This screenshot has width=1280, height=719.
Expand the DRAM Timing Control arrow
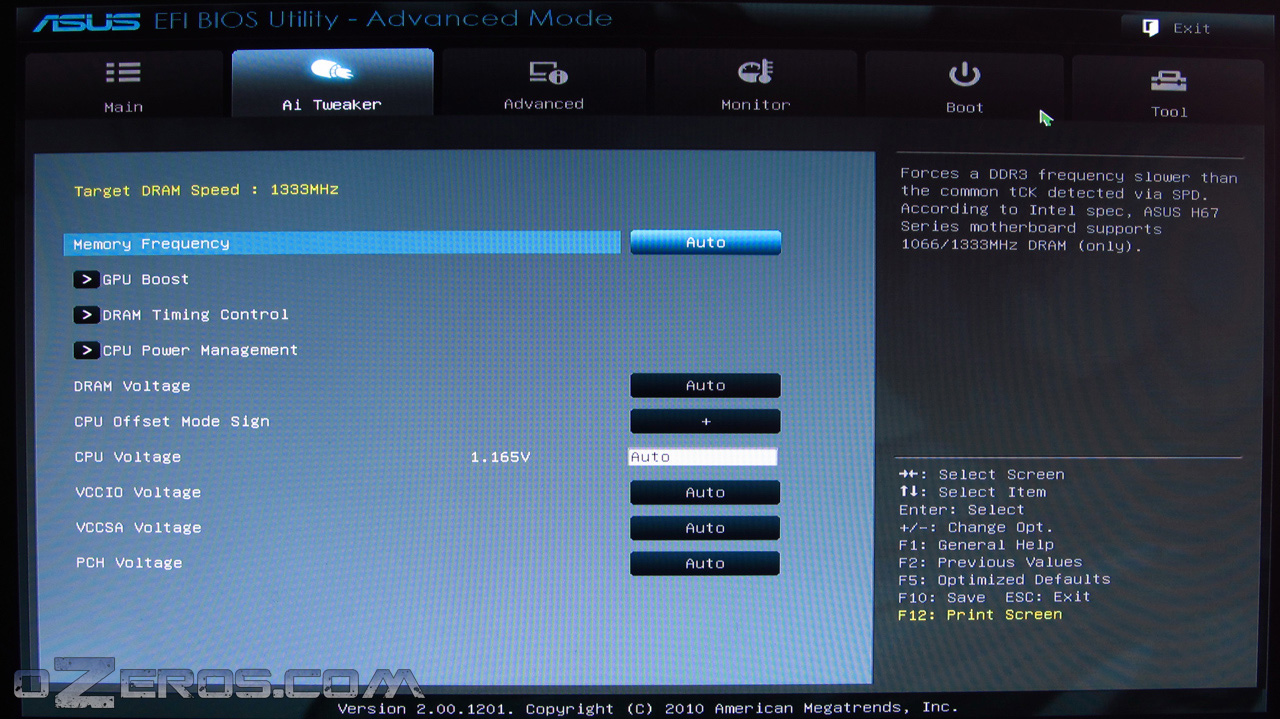click(86, 314)
